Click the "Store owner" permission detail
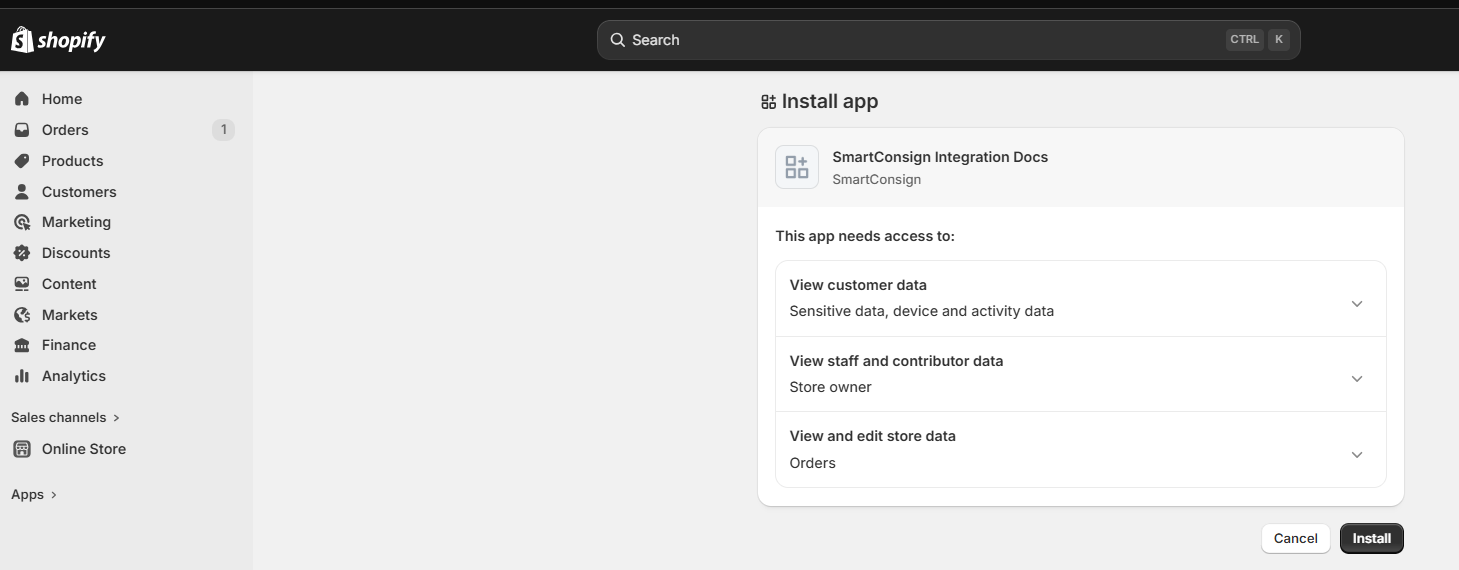Screen dimensions: 1459x570 tap(831, 387)
